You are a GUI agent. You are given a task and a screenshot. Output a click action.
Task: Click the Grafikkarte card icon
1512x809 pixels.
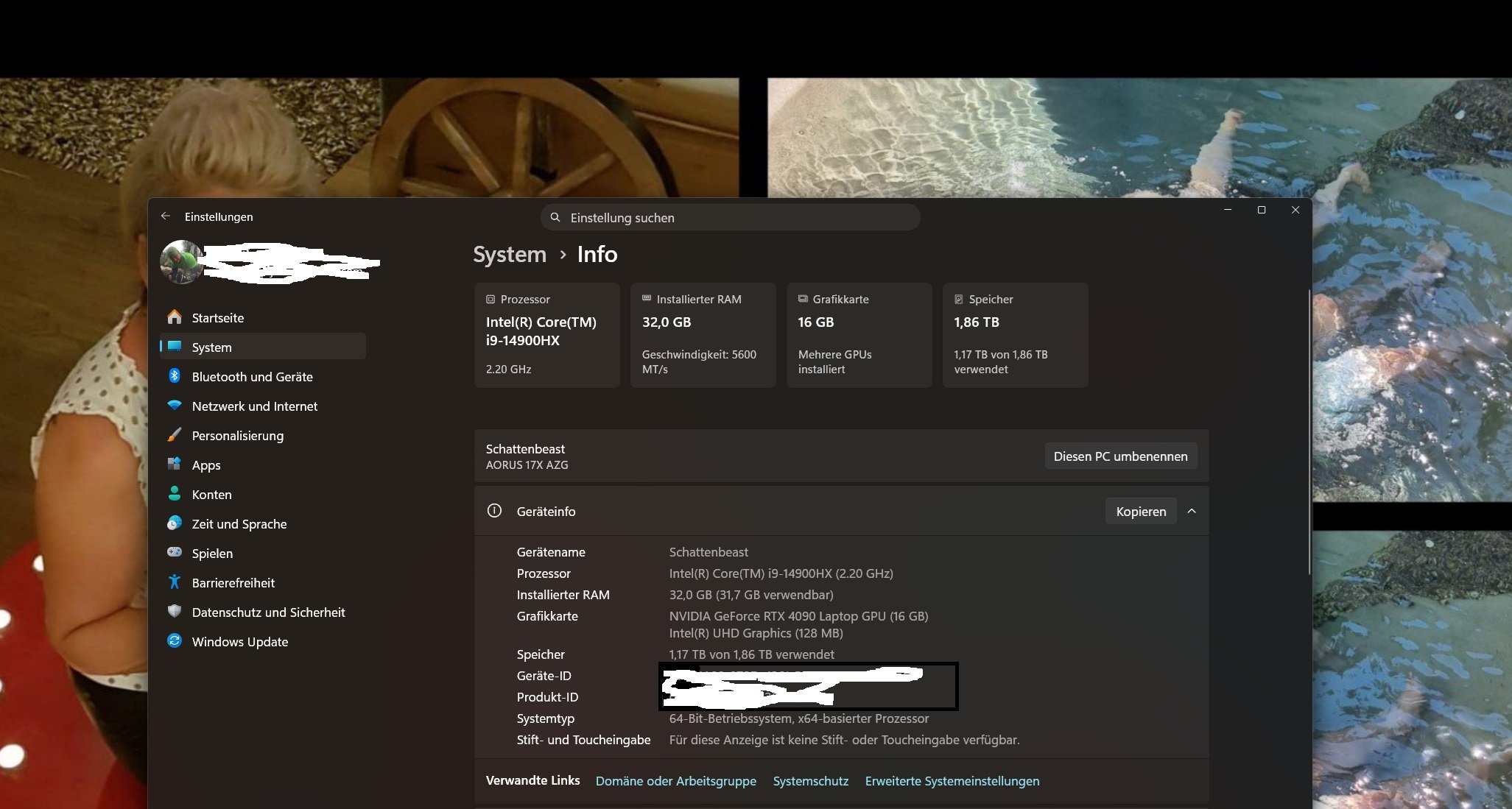click(803, 299)
